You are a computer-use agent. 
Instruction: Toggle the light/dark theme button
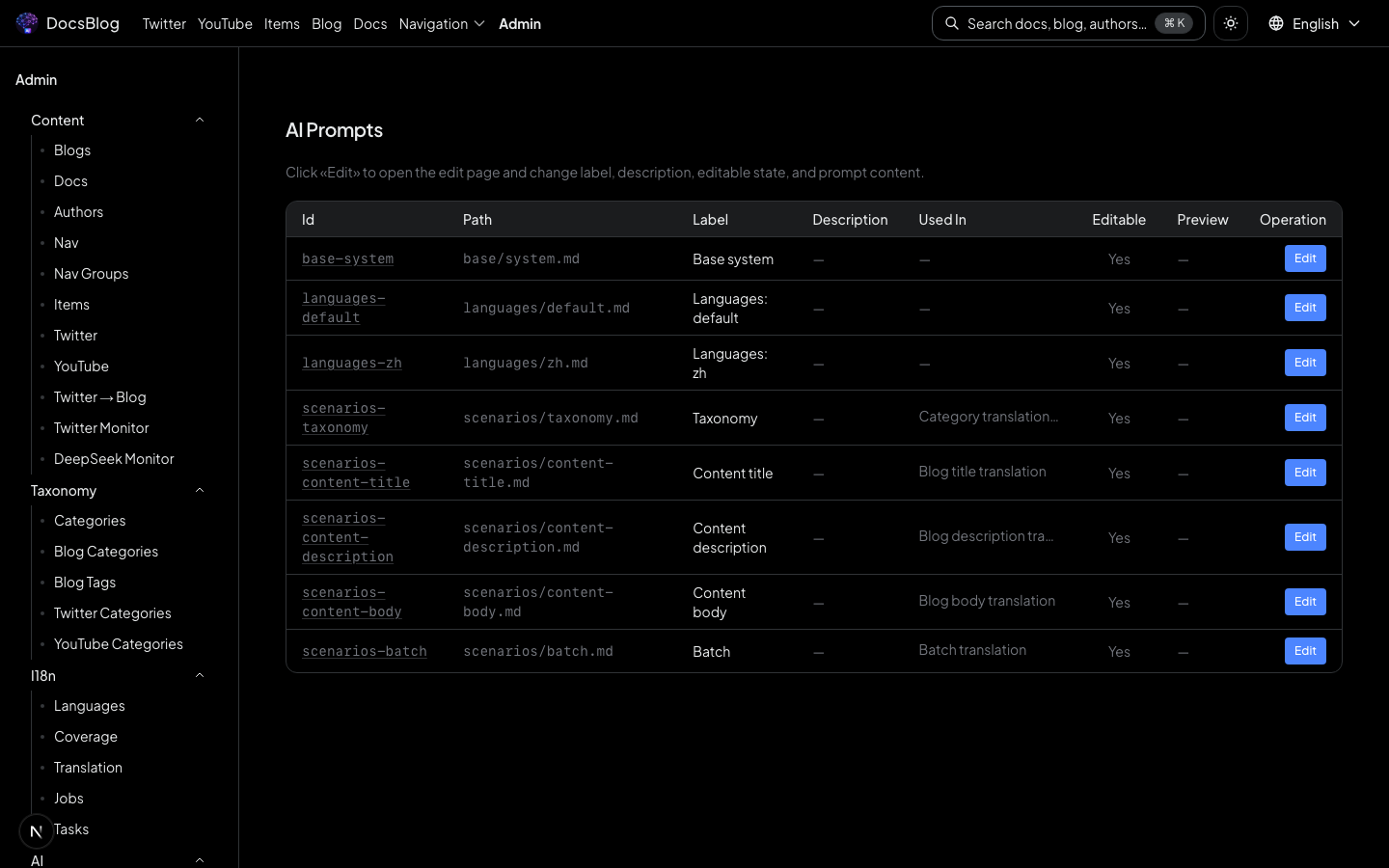(x=1231, y=23)
